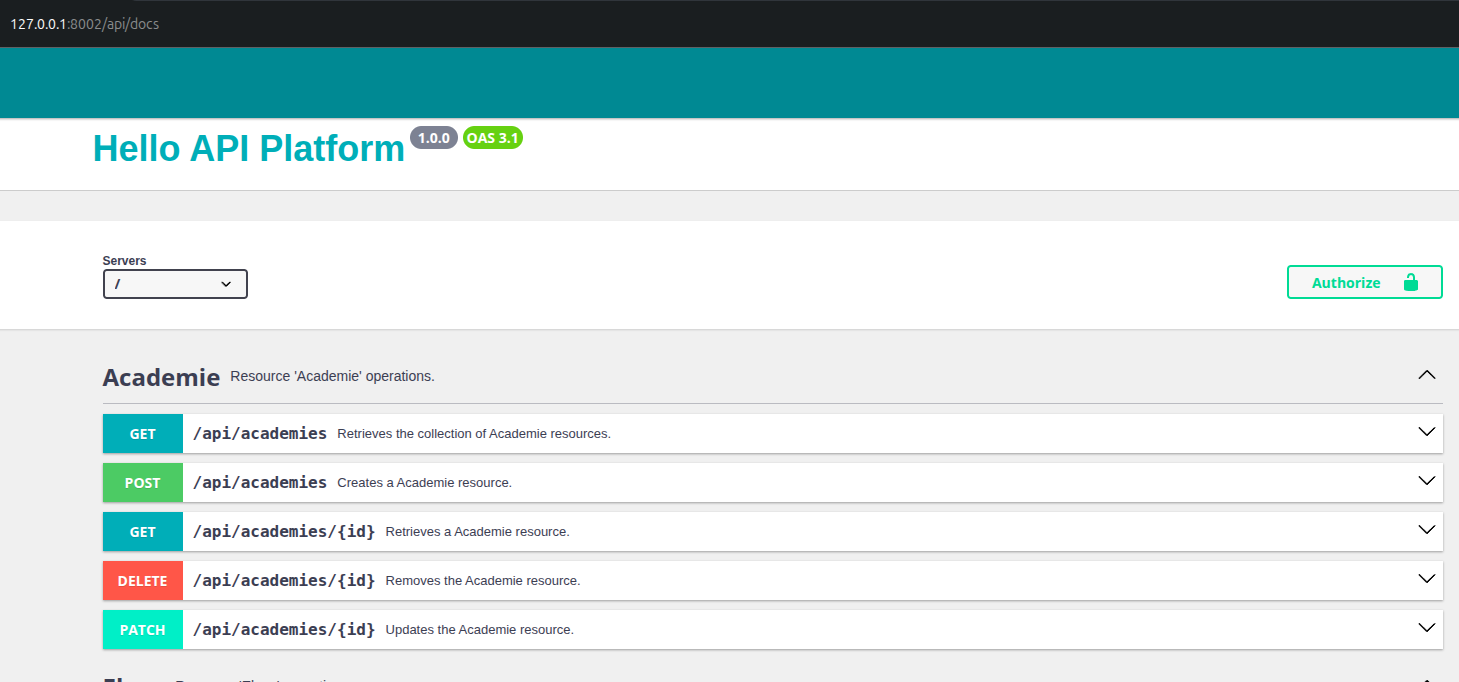Screen dimensions: 1459x682
Task: Expand GET /api/academies collection with its arrow
Action: click(1427, 432)
